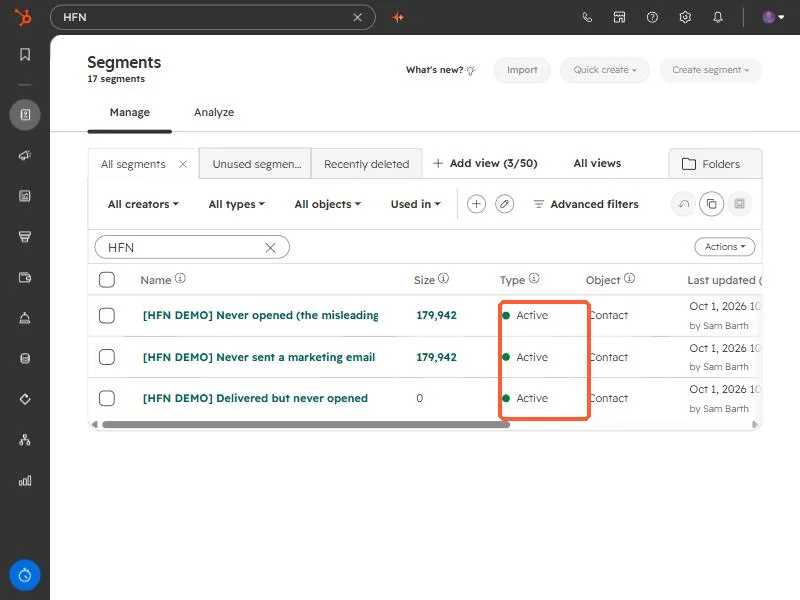Switch to the Analyze tab
The image size is (800, 600).
[x=214, y=112]
